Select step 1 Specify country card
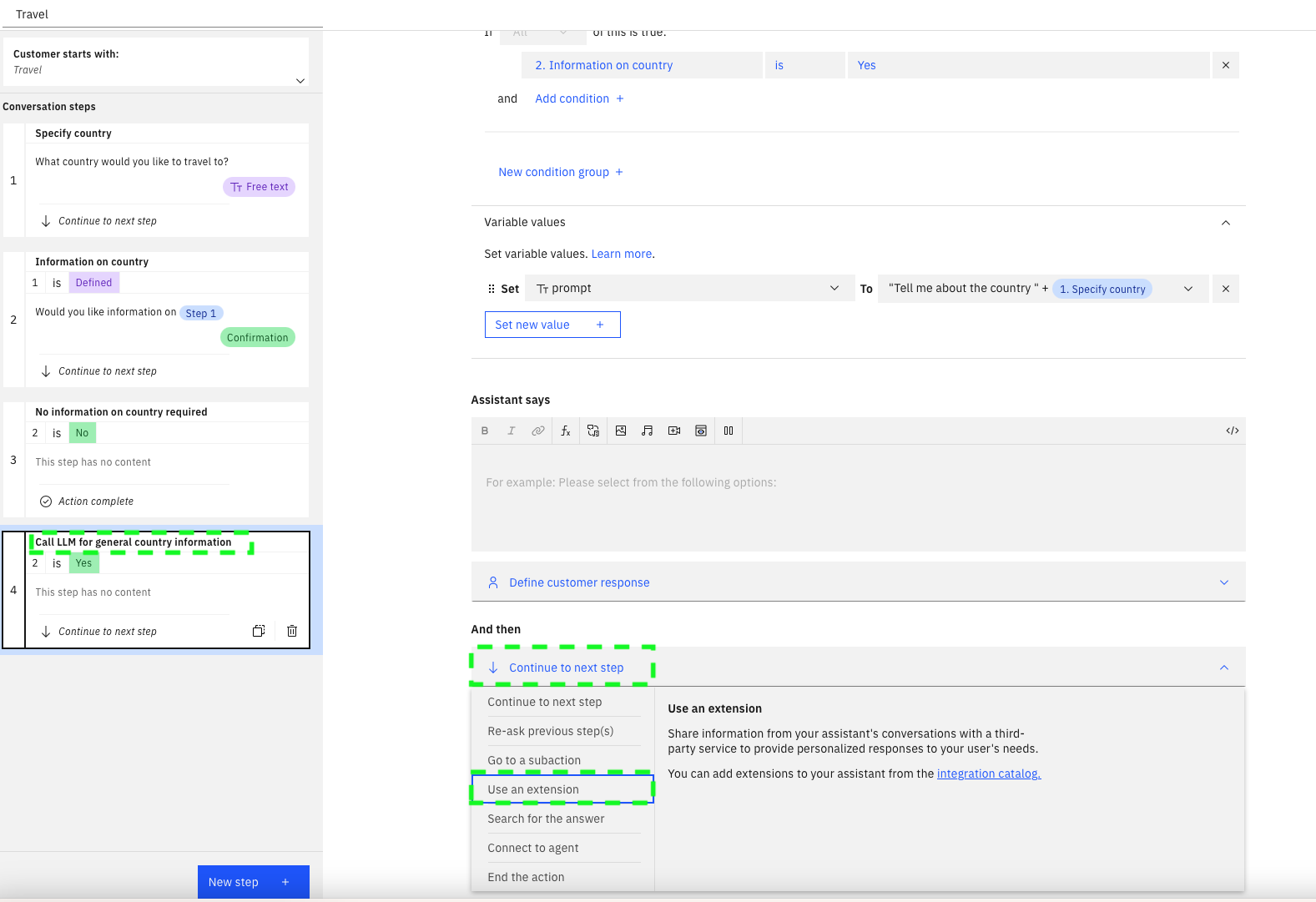The width and height of the screenshot is (1316, 902). [x=156, y=180]
